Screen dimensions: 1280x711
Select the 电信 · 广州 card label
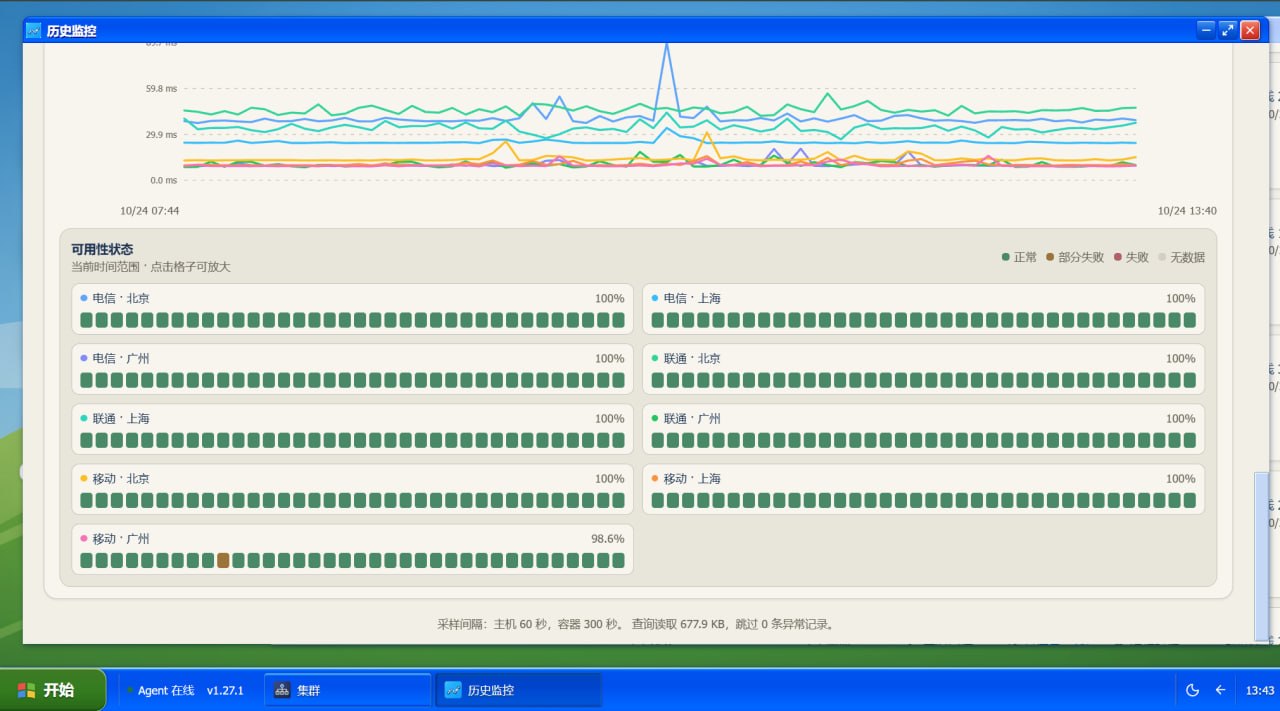[121, 358]
